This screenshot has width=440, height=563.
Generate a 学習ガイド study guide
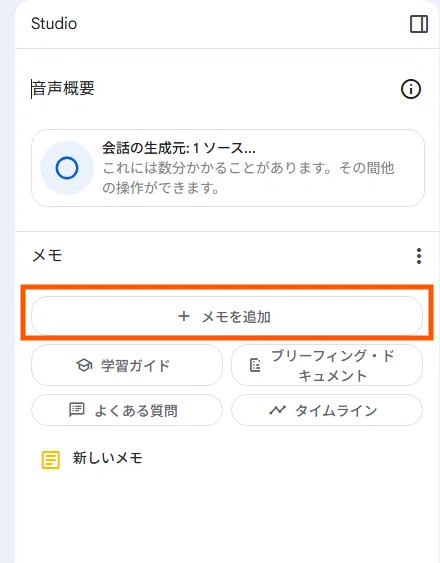click(127, 365)
